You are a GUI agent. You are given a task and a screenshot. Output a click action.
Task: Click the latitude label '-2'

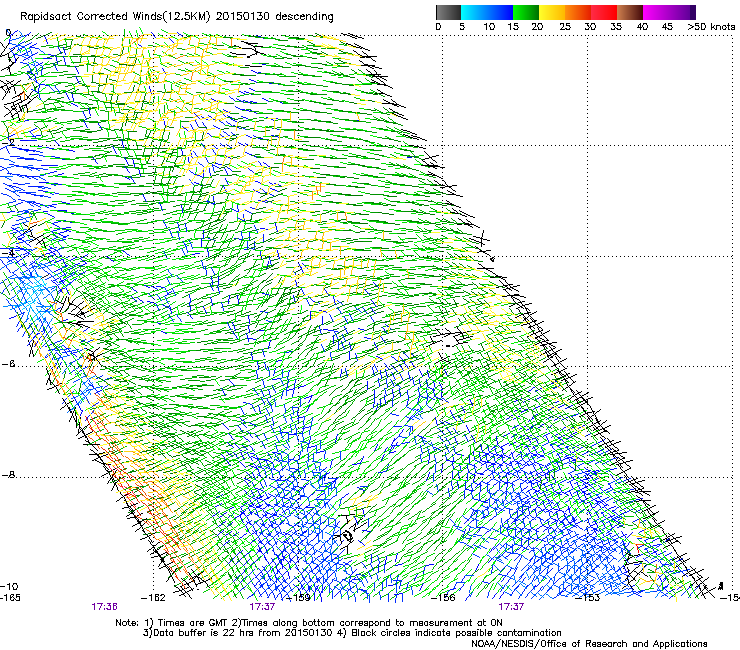click(8, 143)
